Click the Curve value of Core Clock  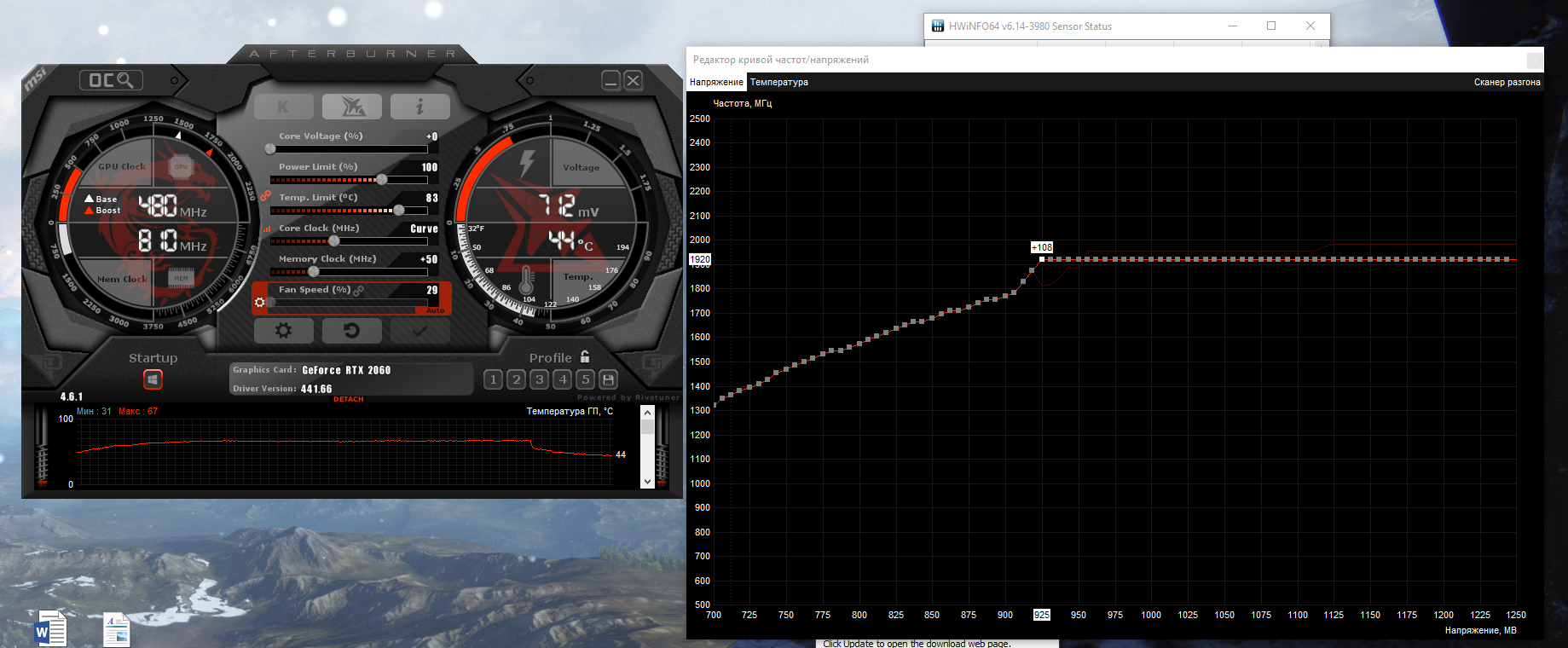[x=424, y=229]
